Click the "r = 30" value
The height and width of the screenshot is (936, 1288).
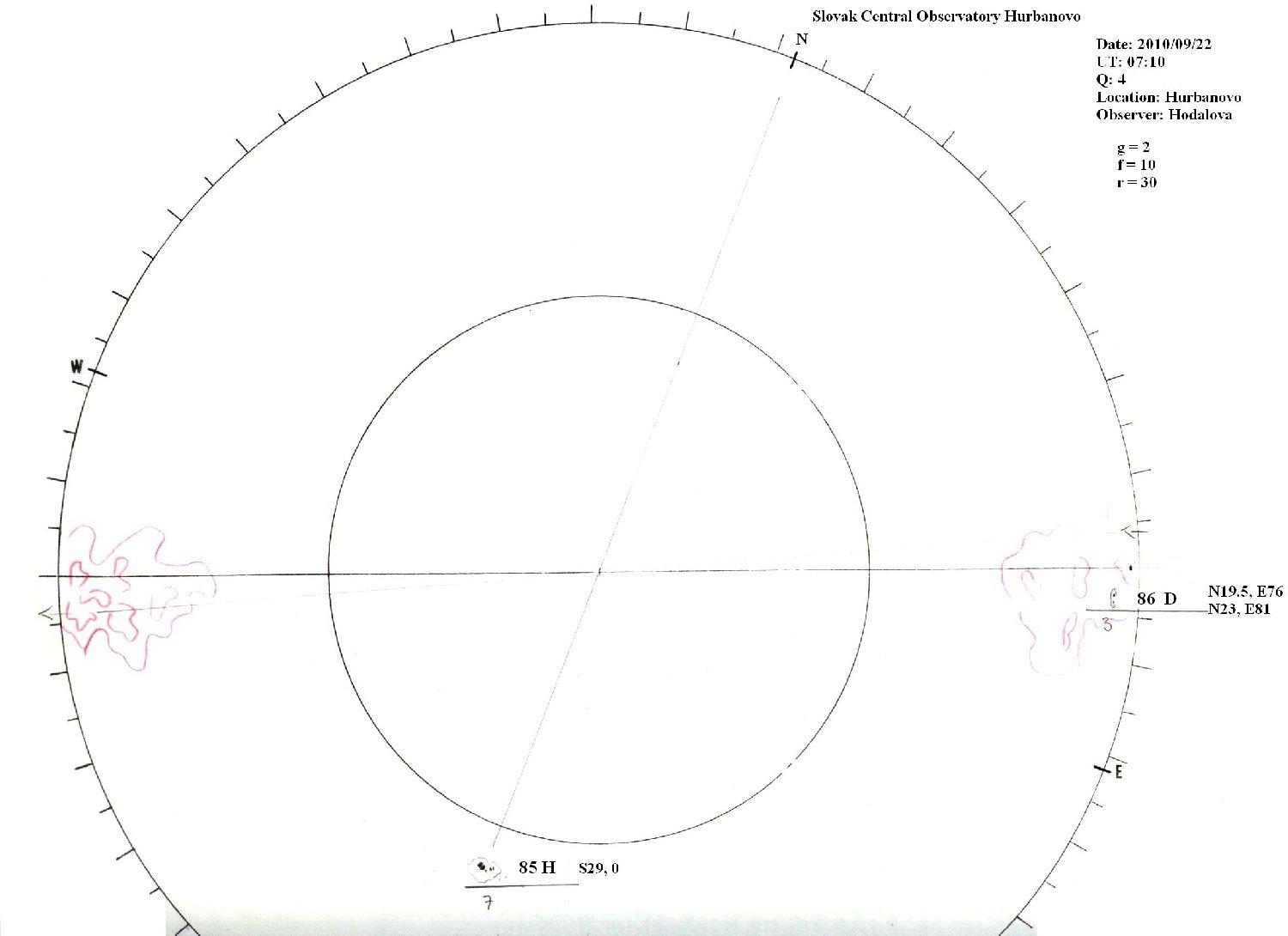1136,182
